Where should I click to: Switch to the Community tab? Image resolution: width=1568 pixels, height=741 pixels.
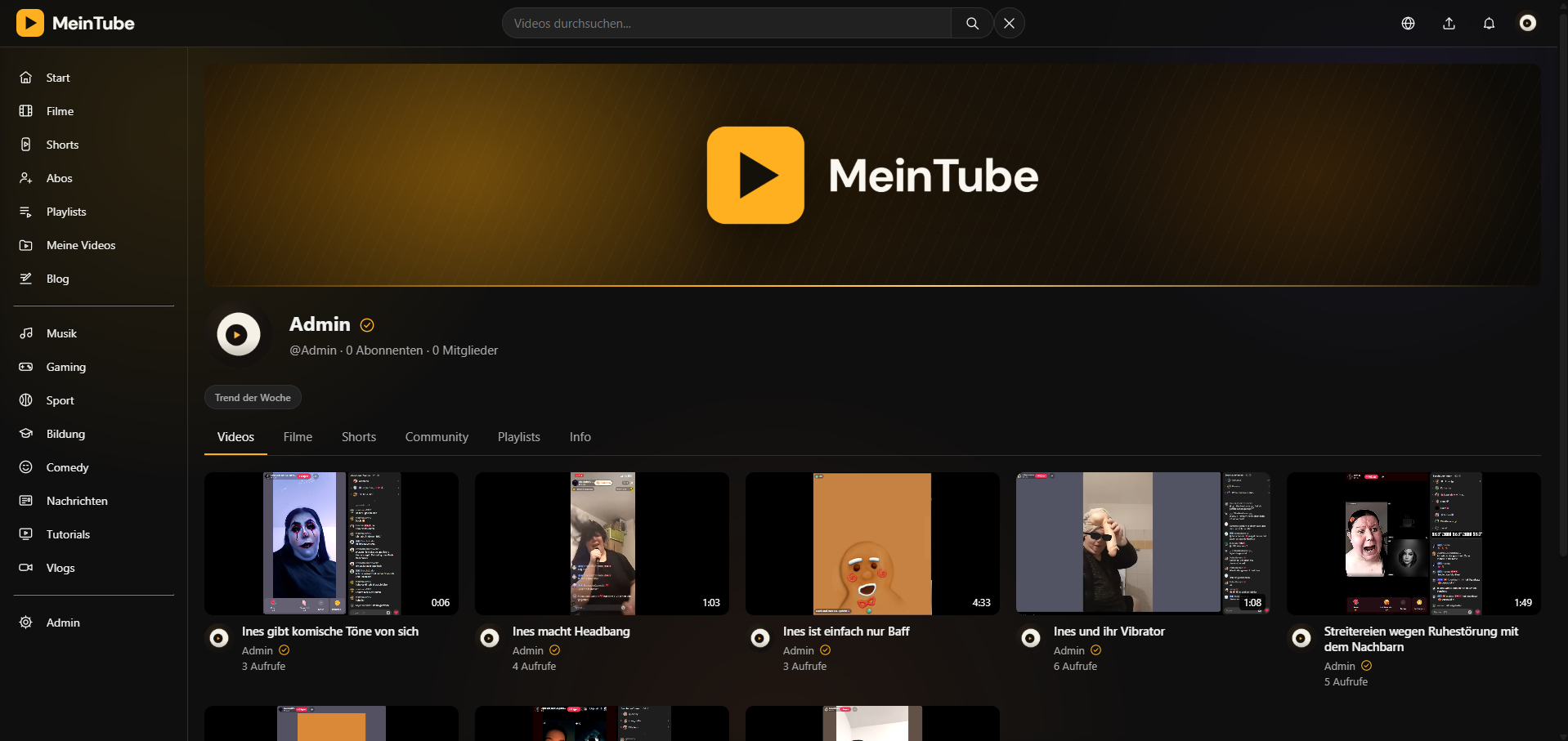tap(437, 437)
